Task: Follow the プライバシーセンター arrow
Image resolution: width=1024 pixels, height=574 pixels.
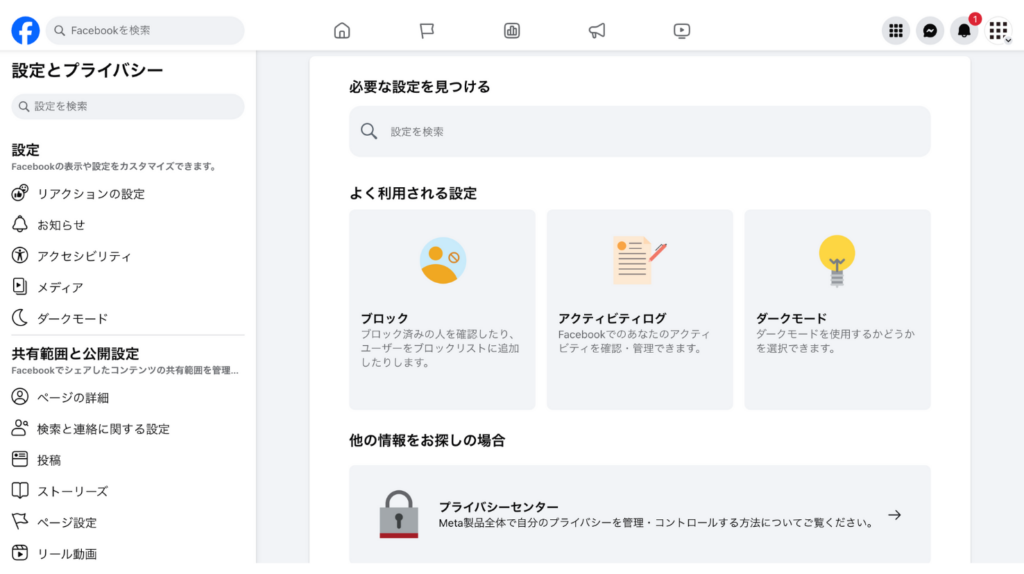Action: 895,515
